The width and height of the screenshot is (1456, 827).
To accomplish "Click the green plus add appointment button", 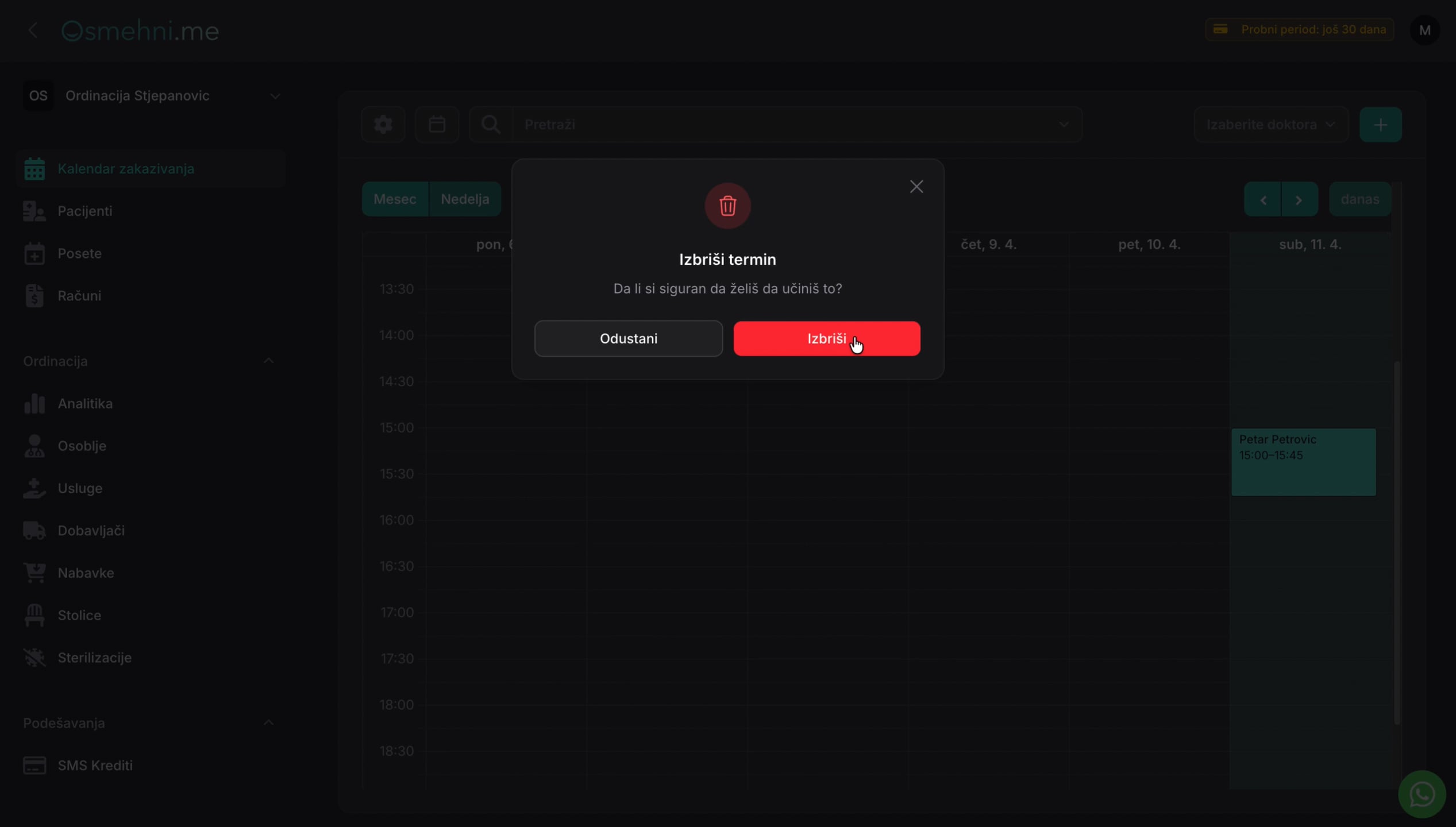I will point(1381,125).
